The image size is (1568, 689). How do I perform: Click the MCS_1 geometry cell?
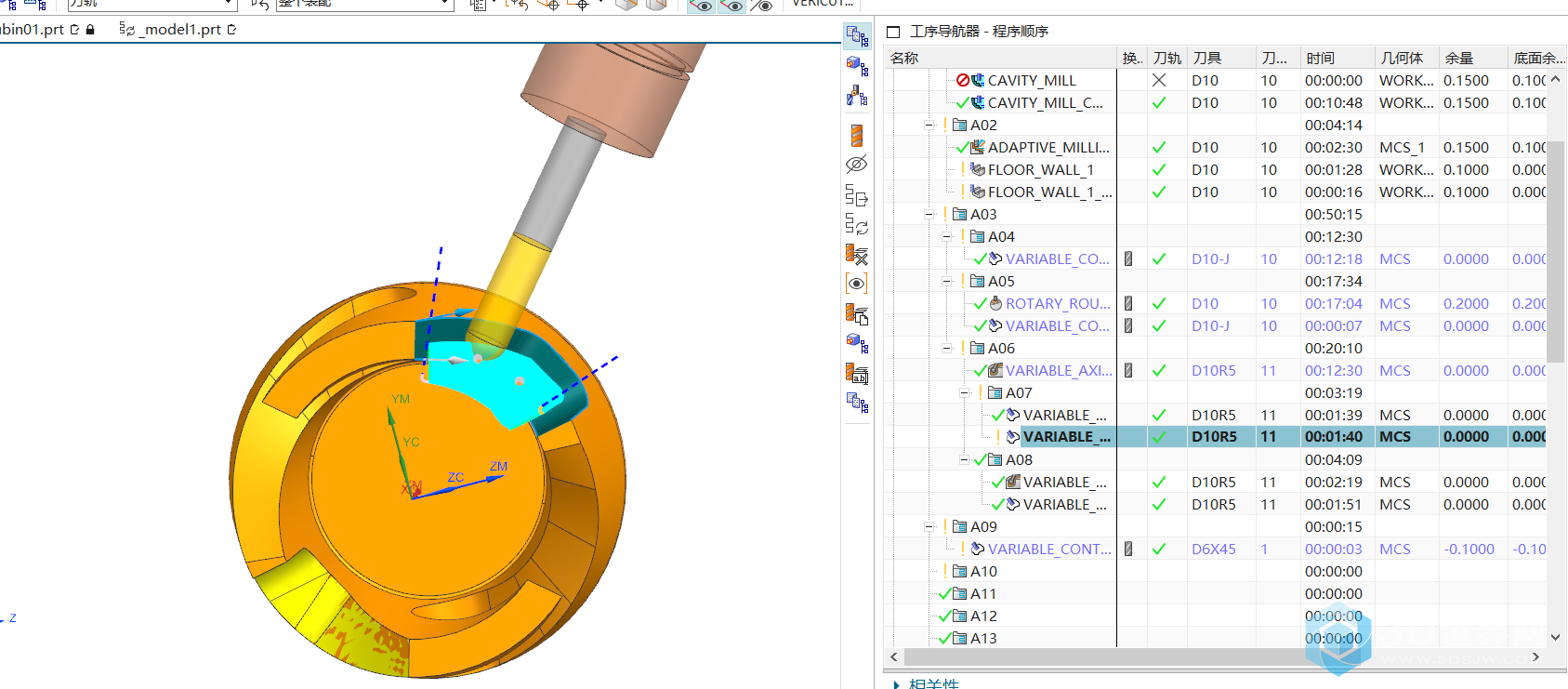[1402, 147]
